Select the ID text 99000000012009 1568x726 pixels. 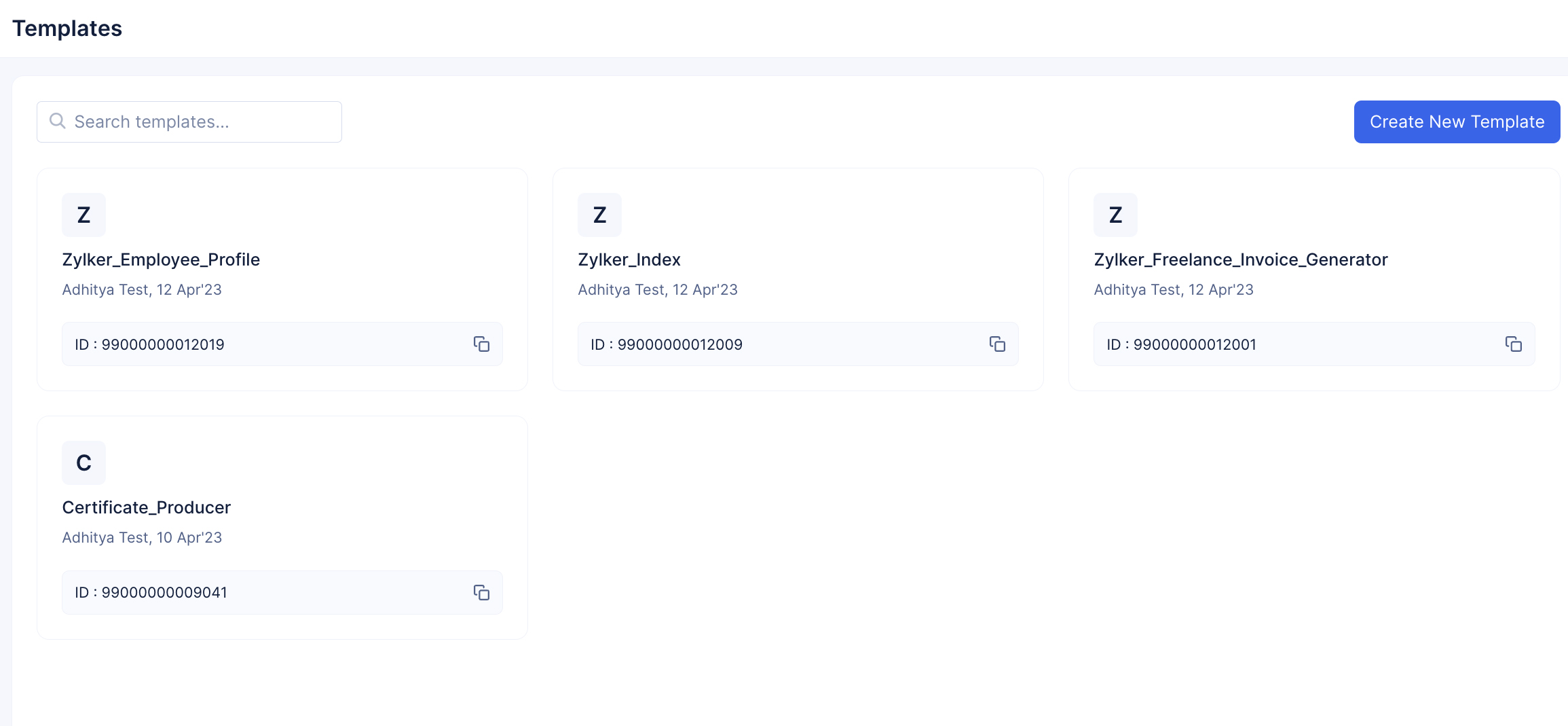tap(679, 345)
